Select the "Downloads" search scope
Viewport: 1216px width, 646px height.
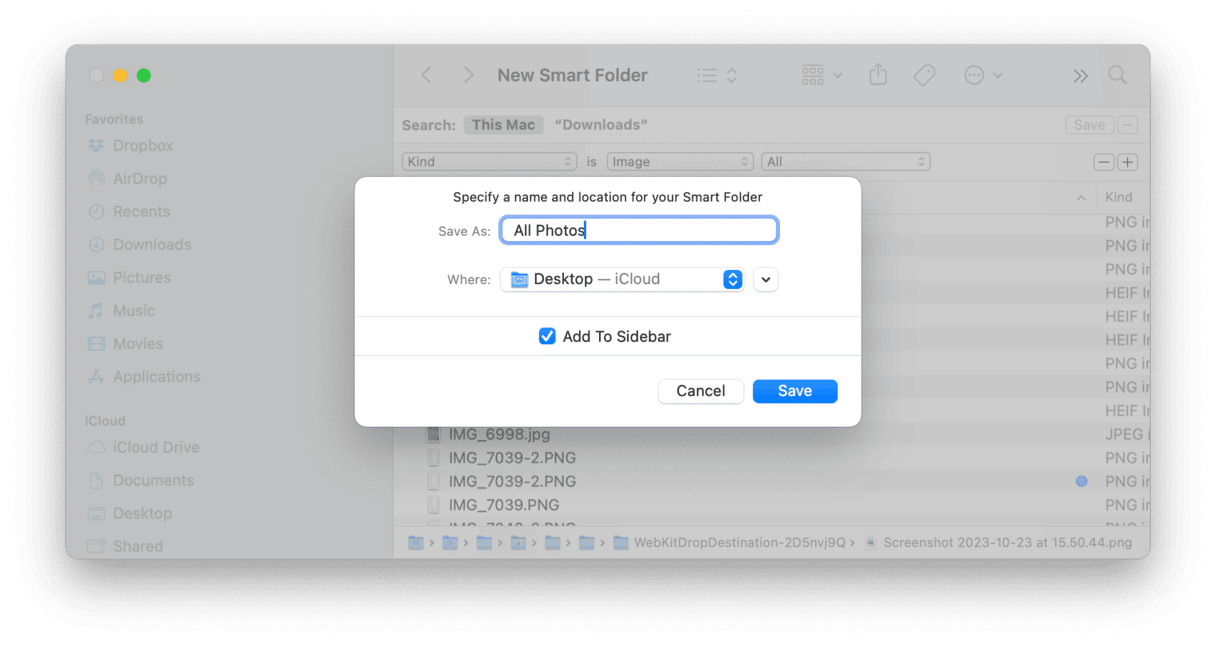click(x=601, y=125)
